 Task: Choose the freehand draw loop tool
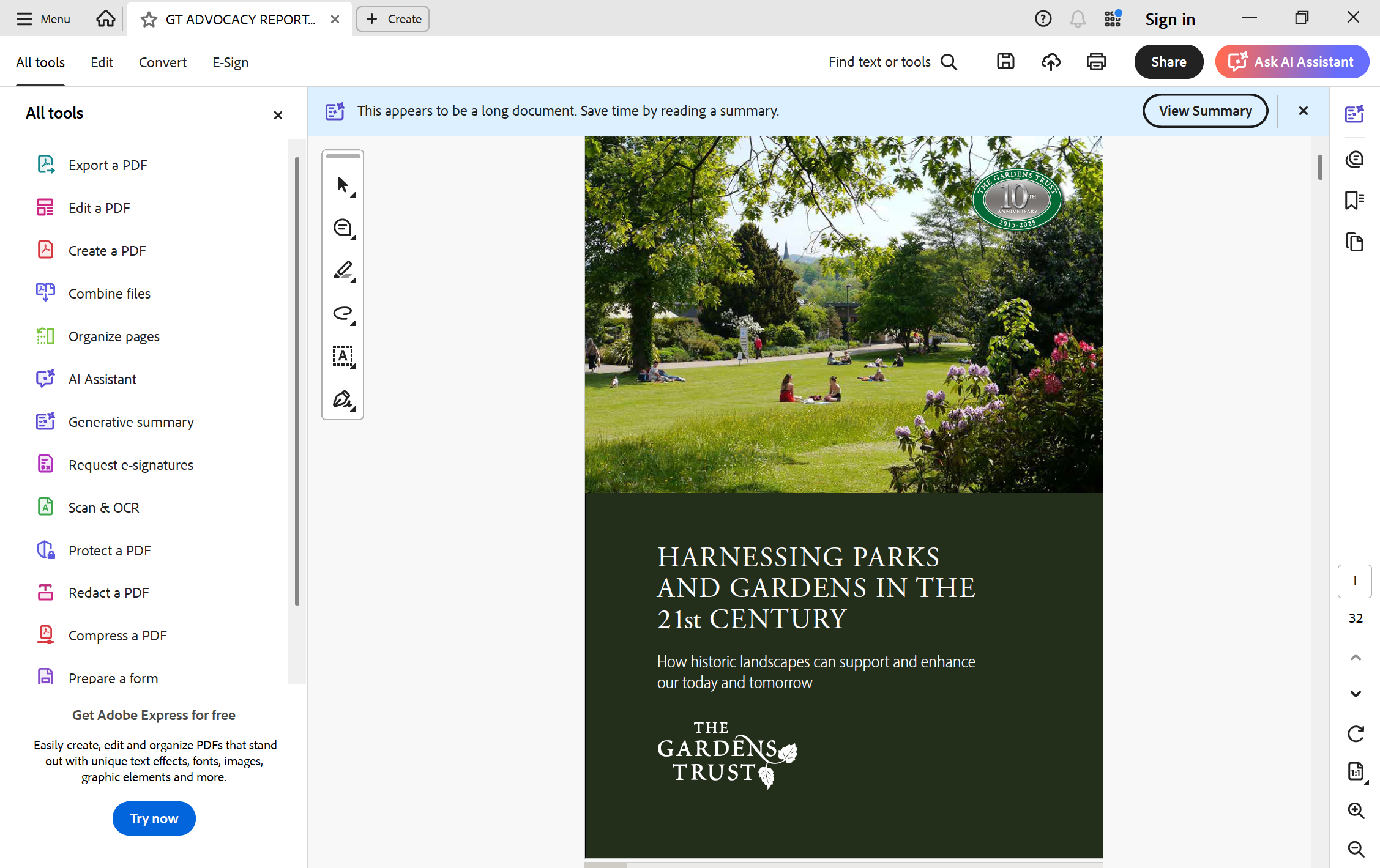tap(343, 313)
